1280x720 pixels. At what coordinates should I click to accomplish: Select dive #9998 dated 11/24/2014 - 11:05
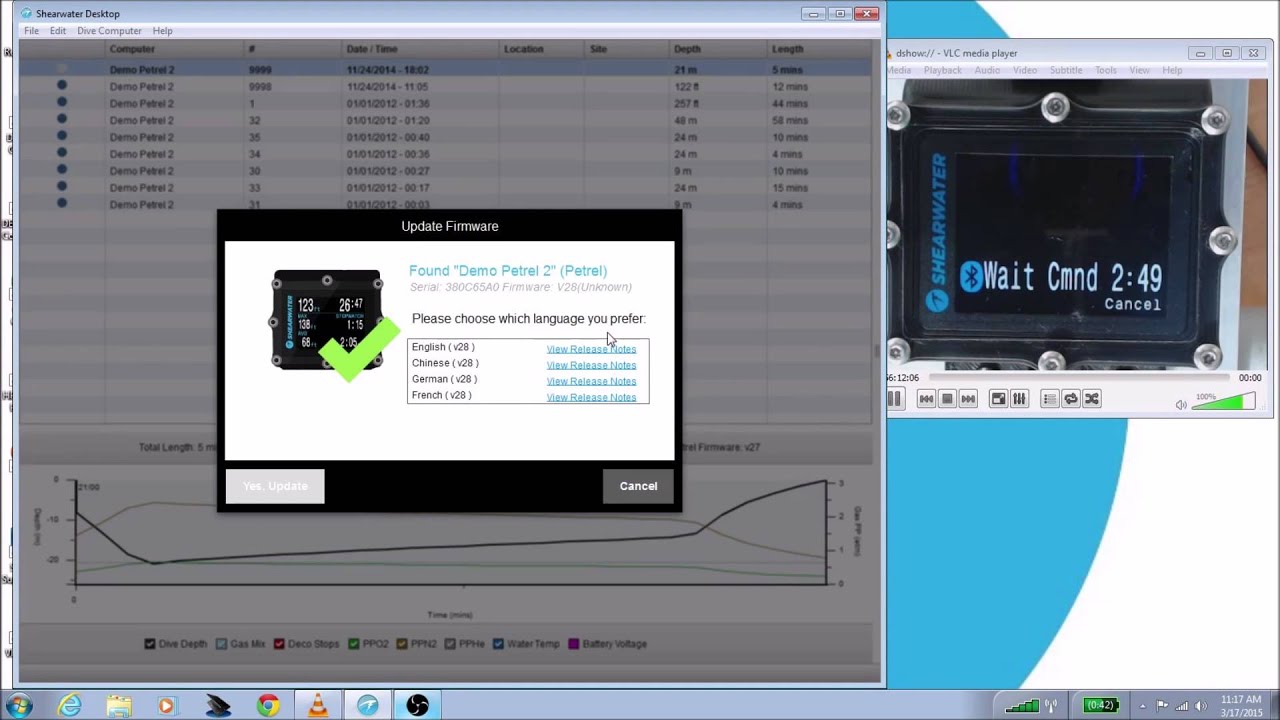445,87
